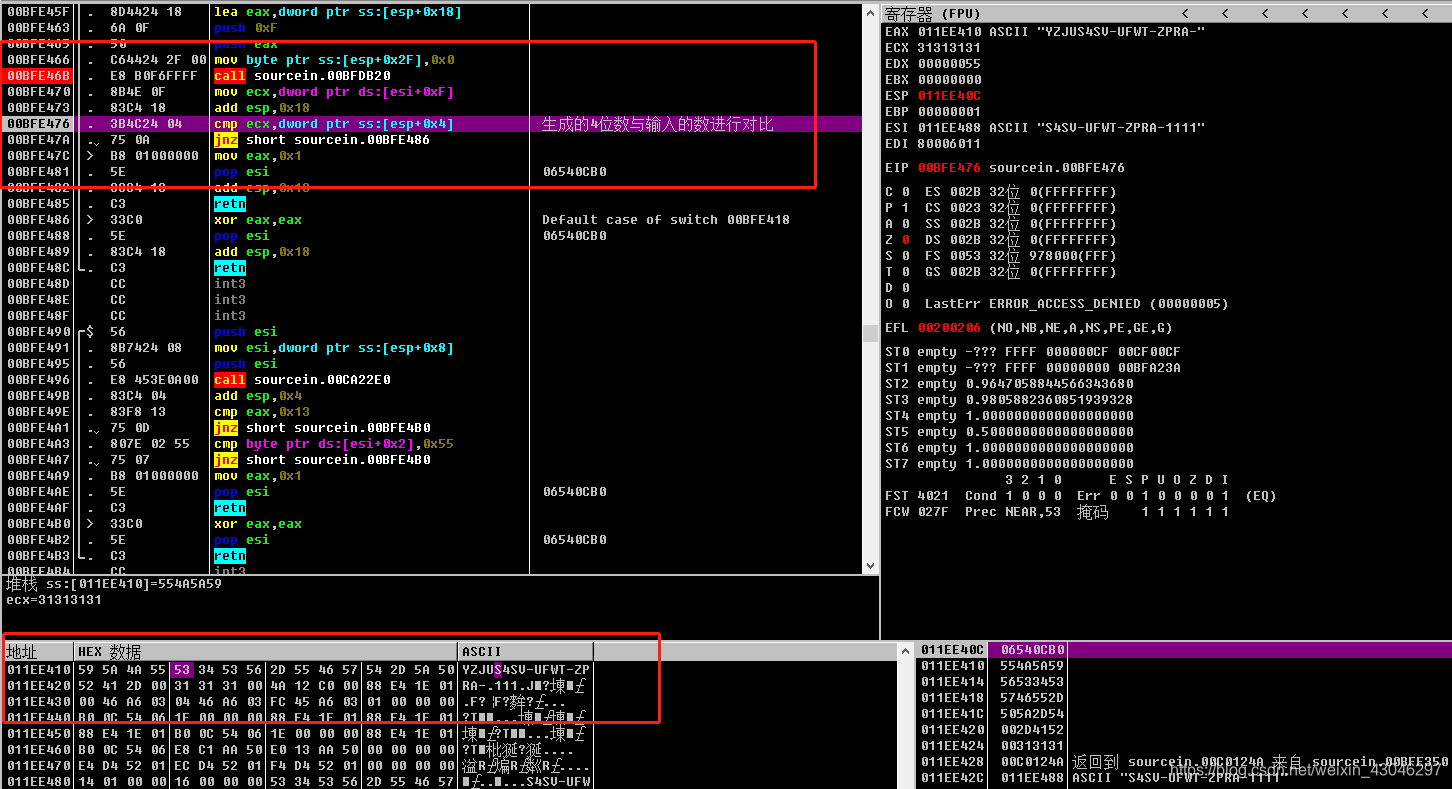This screenshot has height=789, width=1452.
Task: Click the HEX 数据 column header
Action: coord(266,651)
